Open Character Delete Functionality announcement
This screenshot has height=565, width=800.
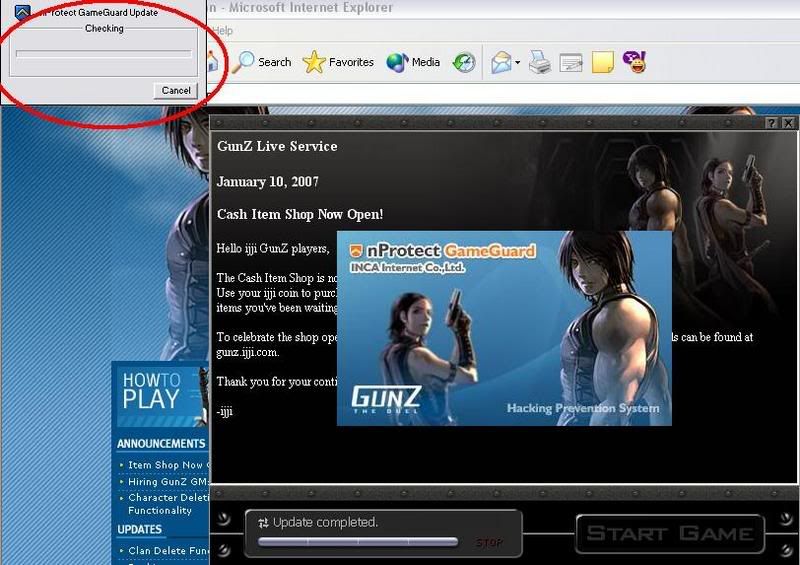pos(168,504)
